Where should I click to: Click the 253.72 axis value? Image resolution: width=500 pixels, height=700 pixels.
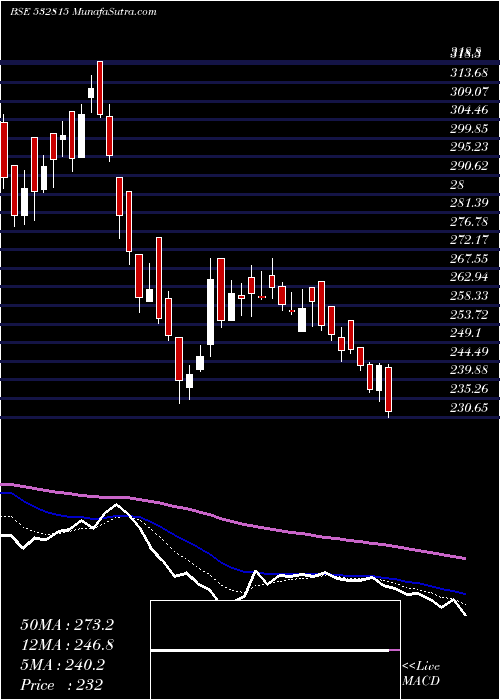pyautogui.click(x=469, y=314)
